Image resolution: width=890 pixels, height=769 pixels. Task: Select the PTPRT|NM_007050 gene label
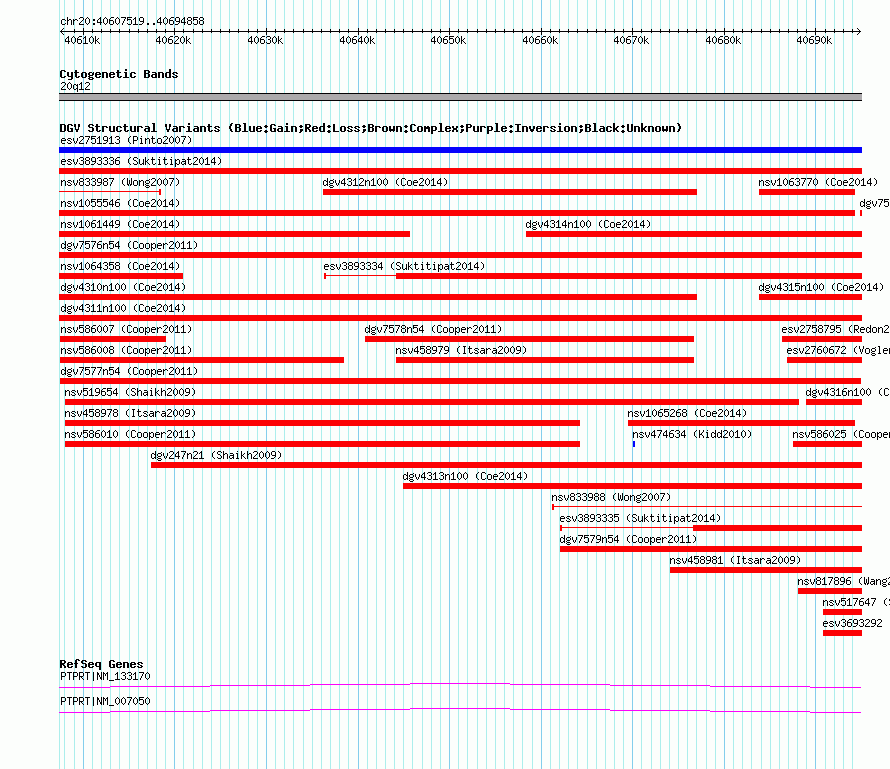105,701
